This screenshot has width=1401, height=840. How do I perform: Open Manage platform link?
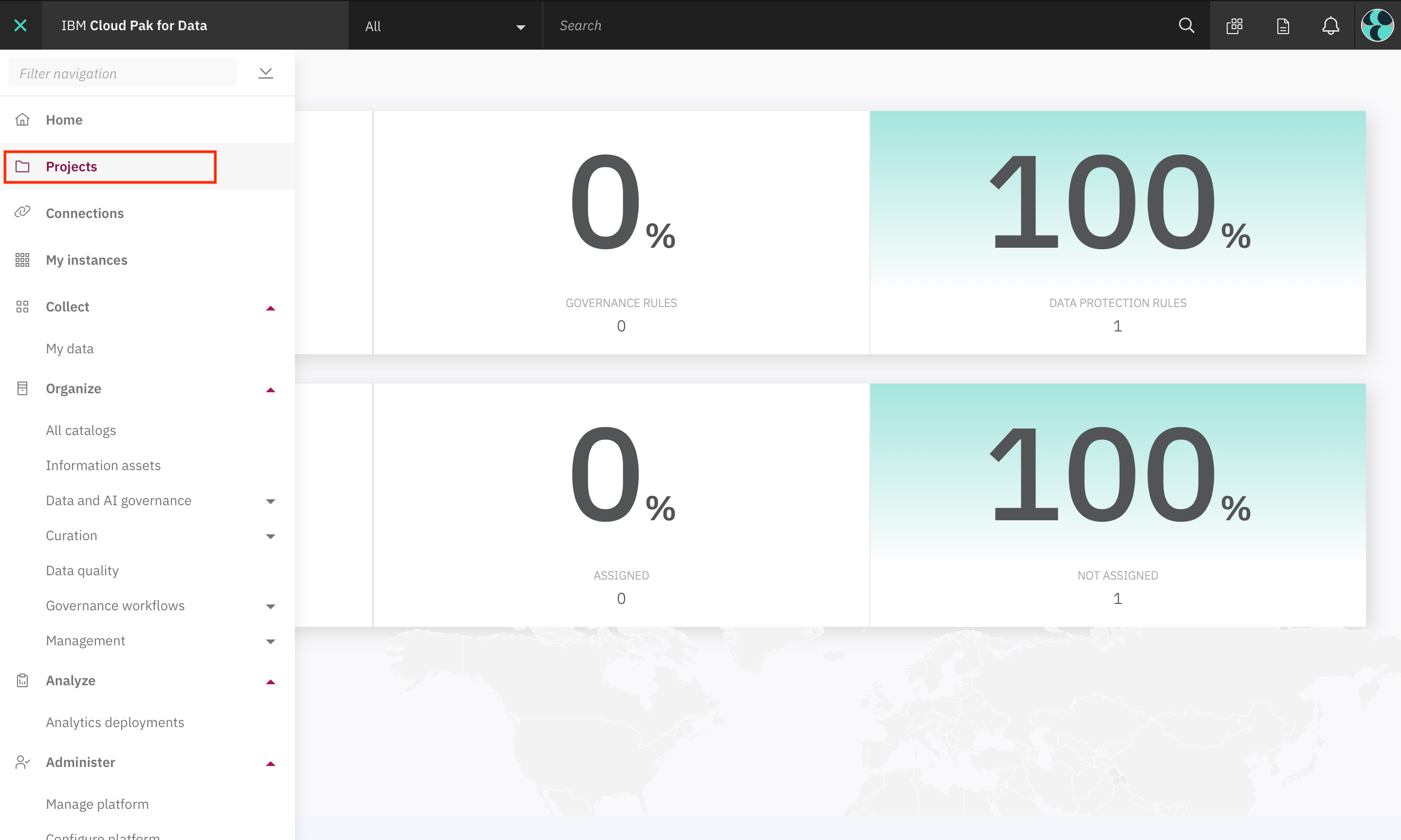(x=97, y=804)
